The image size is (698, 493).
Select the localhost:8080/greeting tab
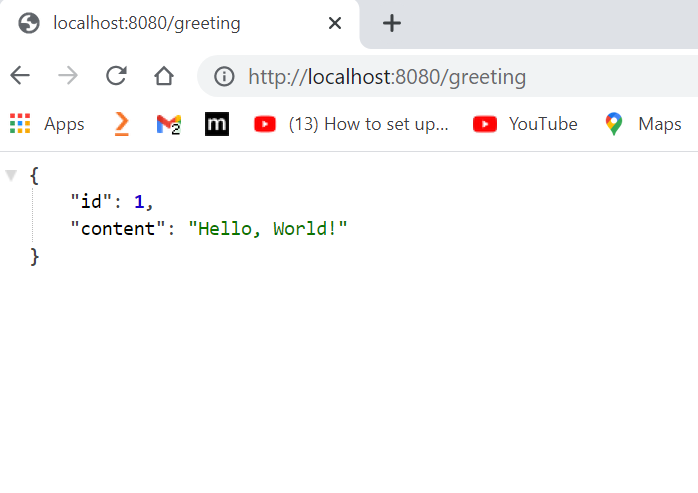(x=180, y=23)
